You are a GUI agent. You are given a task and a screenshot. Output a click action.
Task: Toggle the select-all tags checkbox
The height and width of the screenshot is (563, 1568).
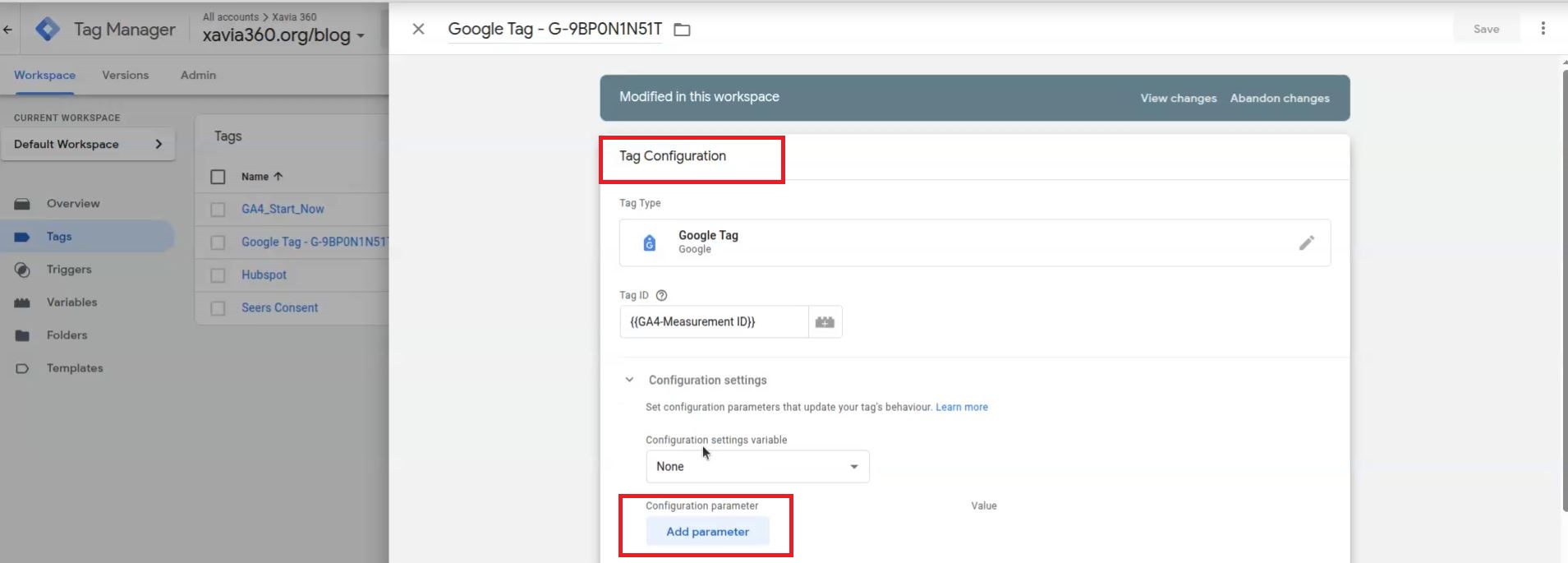[x=218, y=177]
